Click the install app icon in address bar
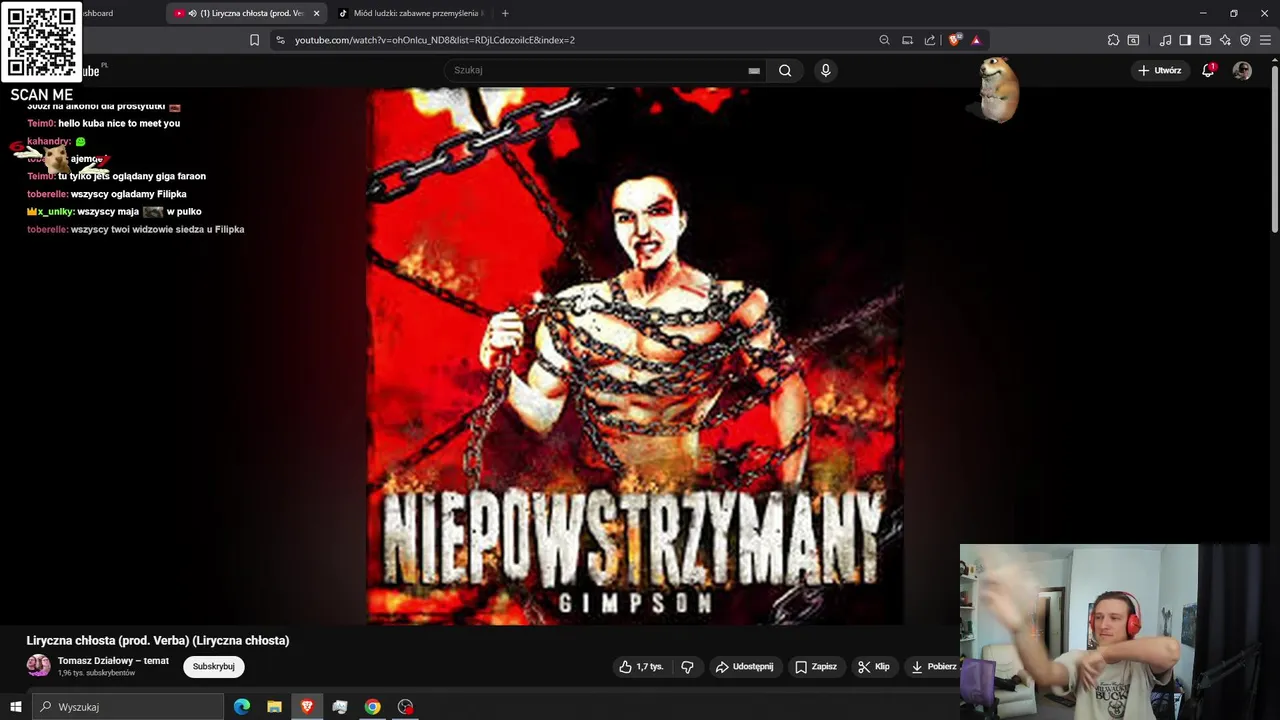Image resolution: width=1280 pixels, height=720 pixels. 907,40
